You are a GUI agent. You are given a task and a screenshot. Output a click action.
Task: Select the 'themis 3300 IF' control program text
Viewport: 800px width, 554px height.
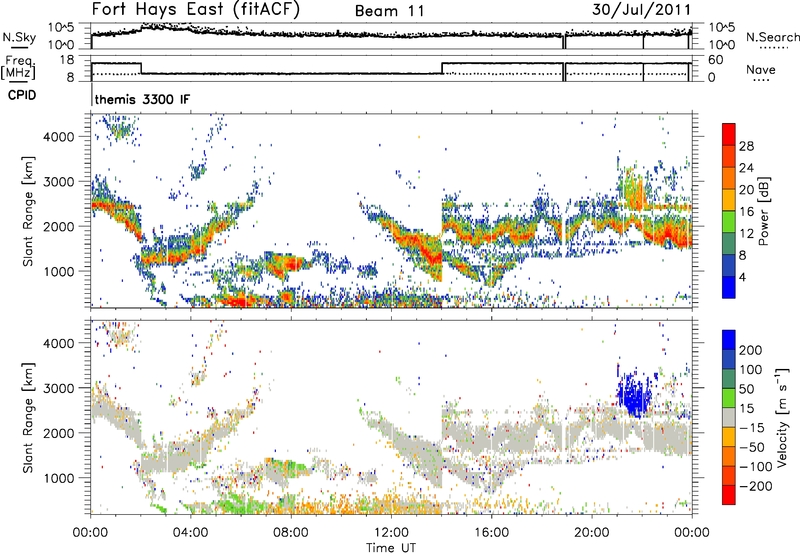[x=142, y=99]
